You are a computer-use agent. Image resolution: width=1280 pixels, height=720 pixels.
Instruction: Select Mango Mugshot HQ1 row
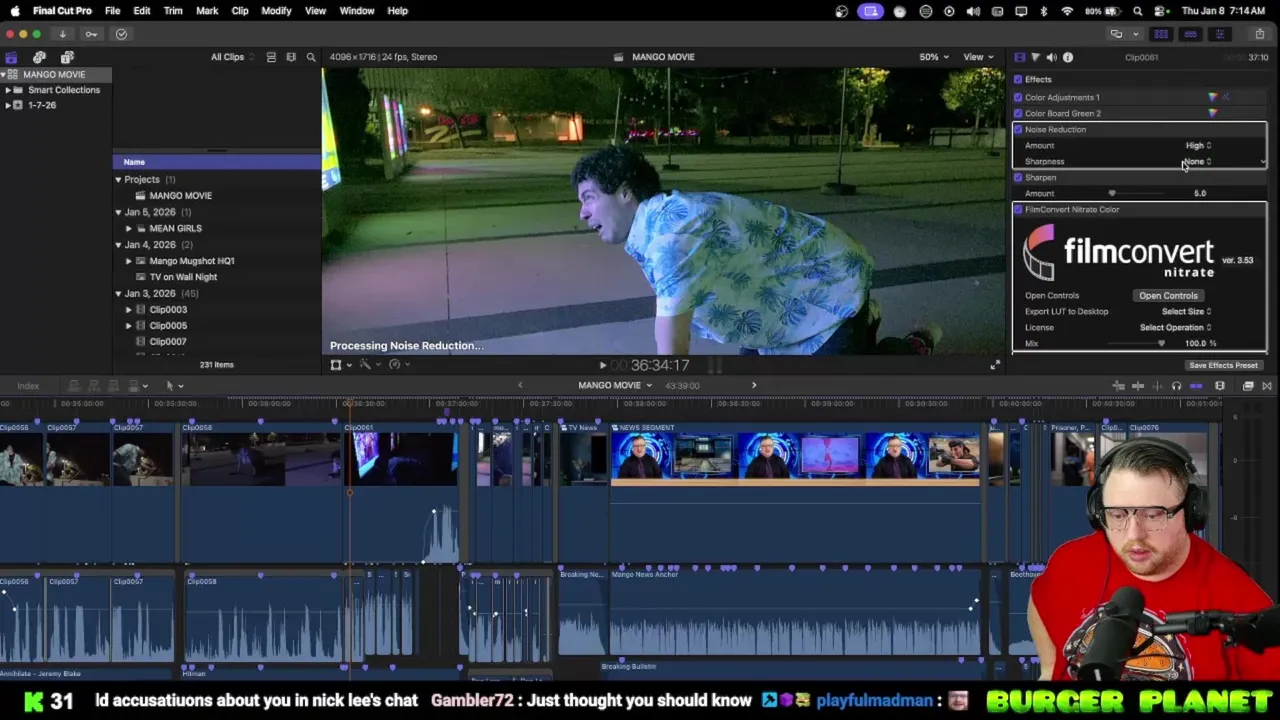[216, 260]
